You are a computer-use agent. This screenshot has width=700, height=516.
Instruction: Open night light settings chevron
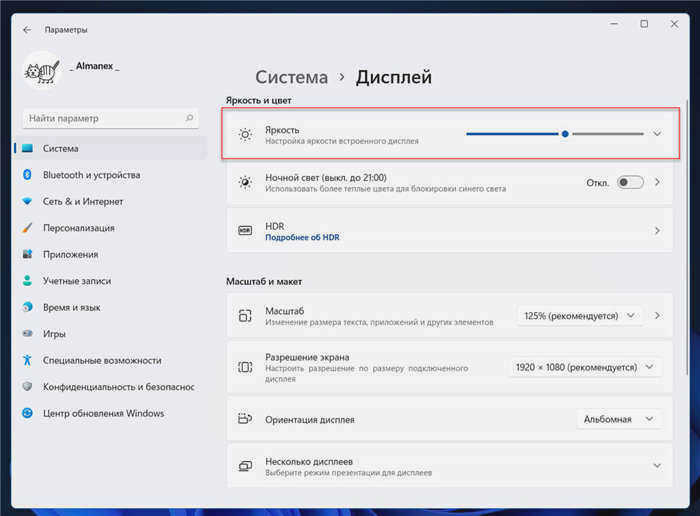click(657, 182)
